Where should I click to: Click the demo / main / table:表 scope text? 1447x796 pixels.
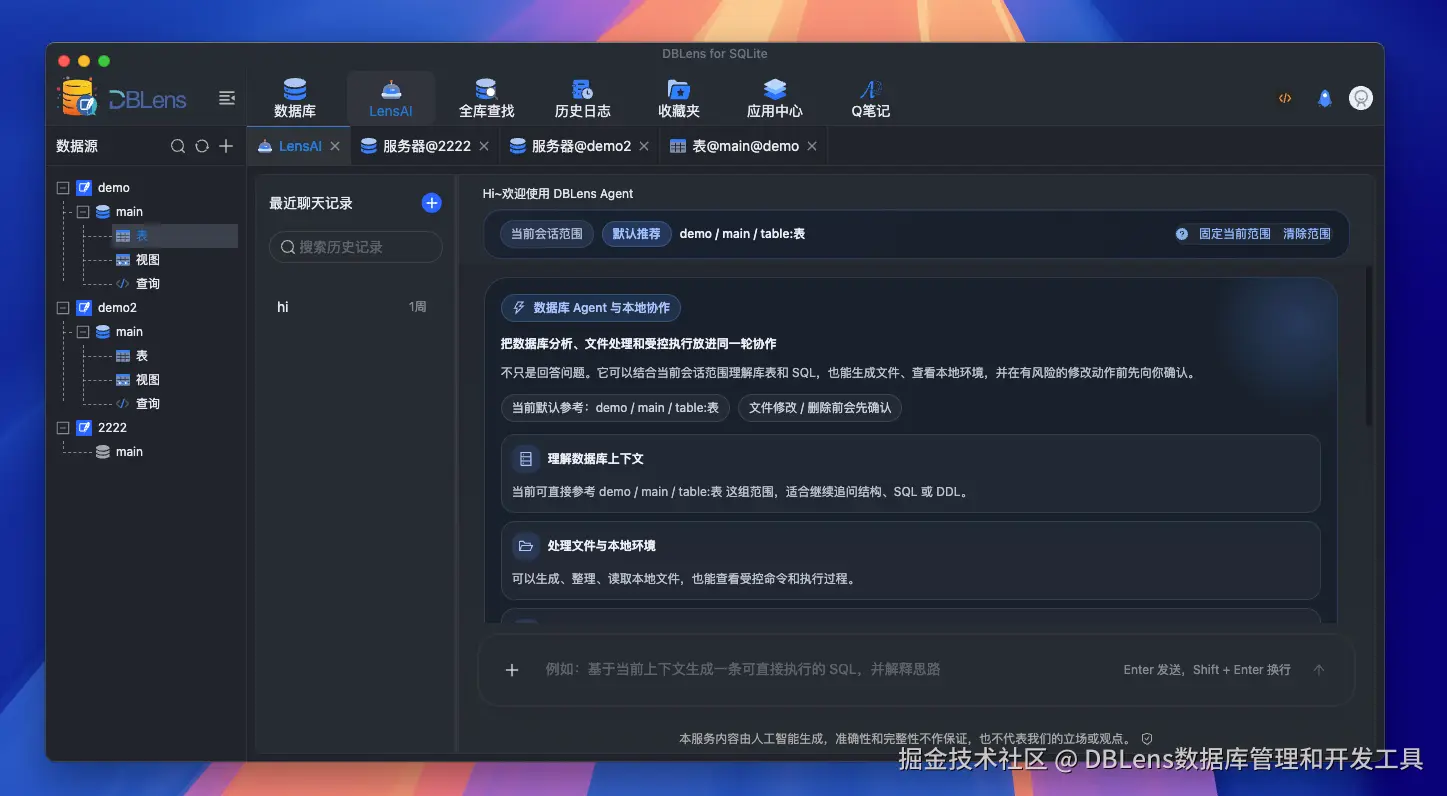742,234
